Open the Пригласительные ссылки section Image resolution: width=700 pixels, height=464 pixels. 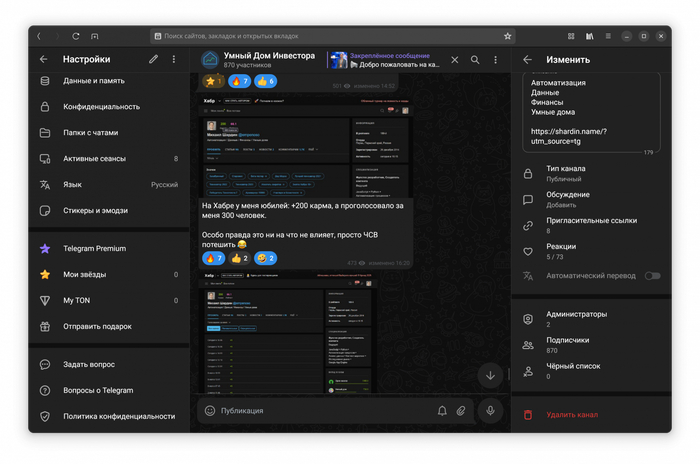point(590,225)
